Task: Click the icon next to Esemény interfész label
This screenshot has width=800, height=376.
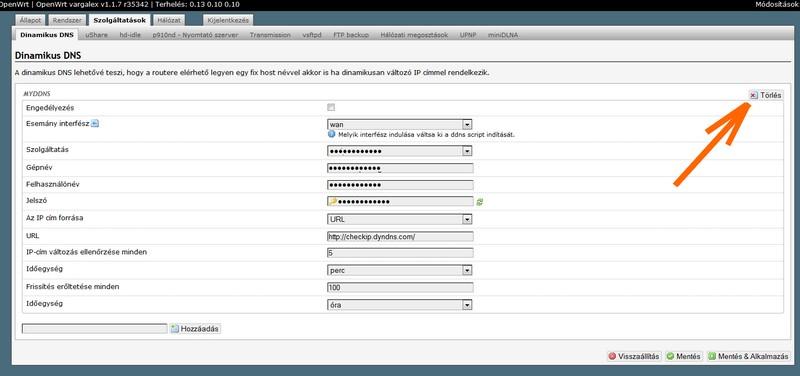Action: pos(95,123)
